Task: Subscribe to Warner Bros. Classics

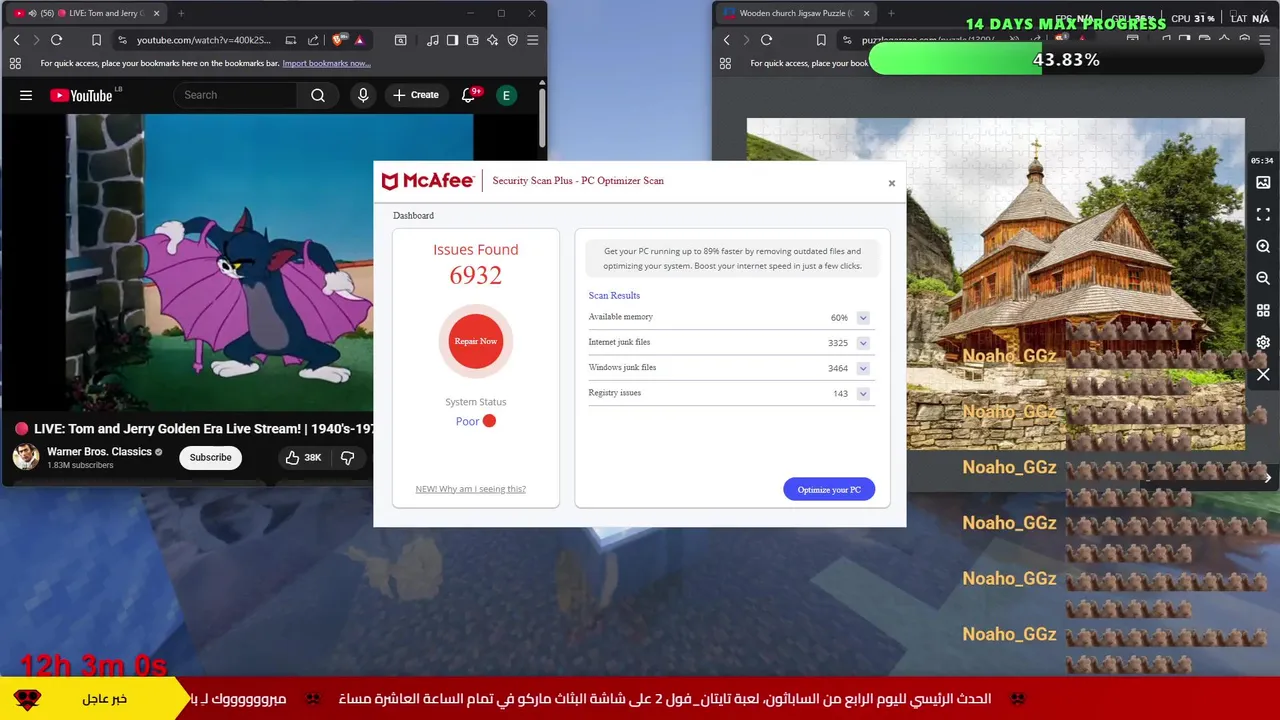Action: [210, 457]
